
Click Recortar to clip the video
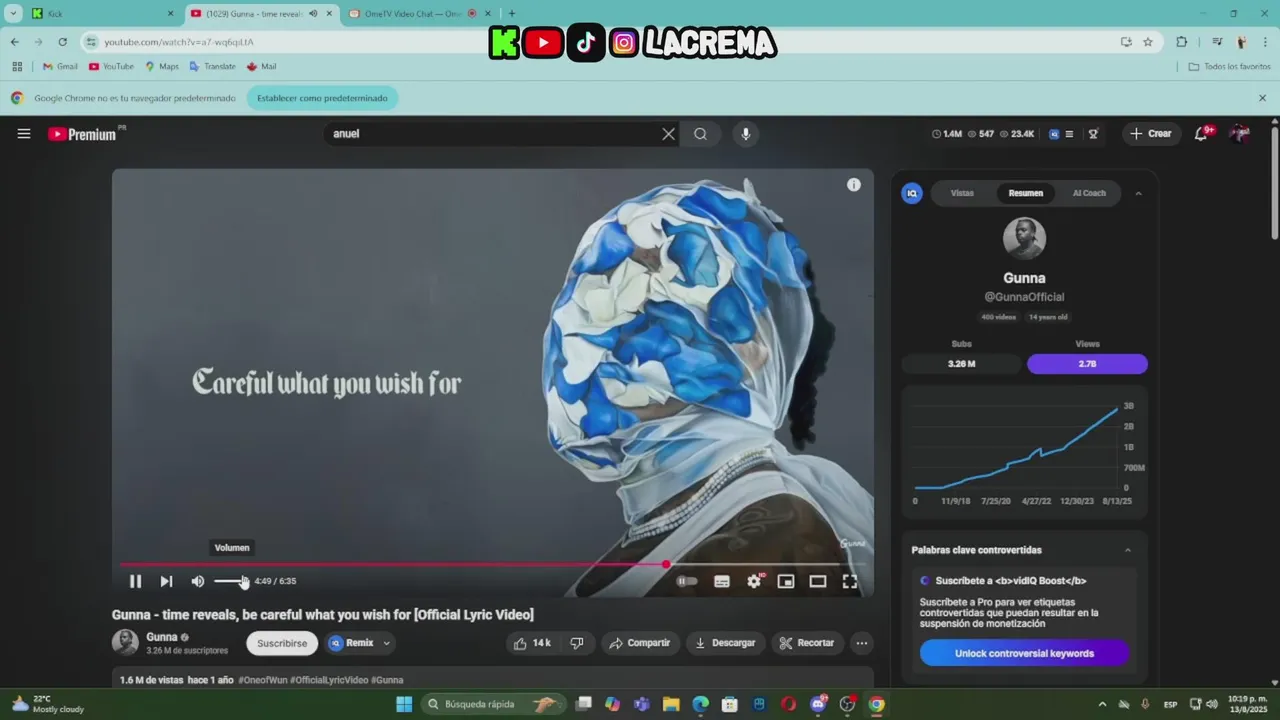coord(806,643)
